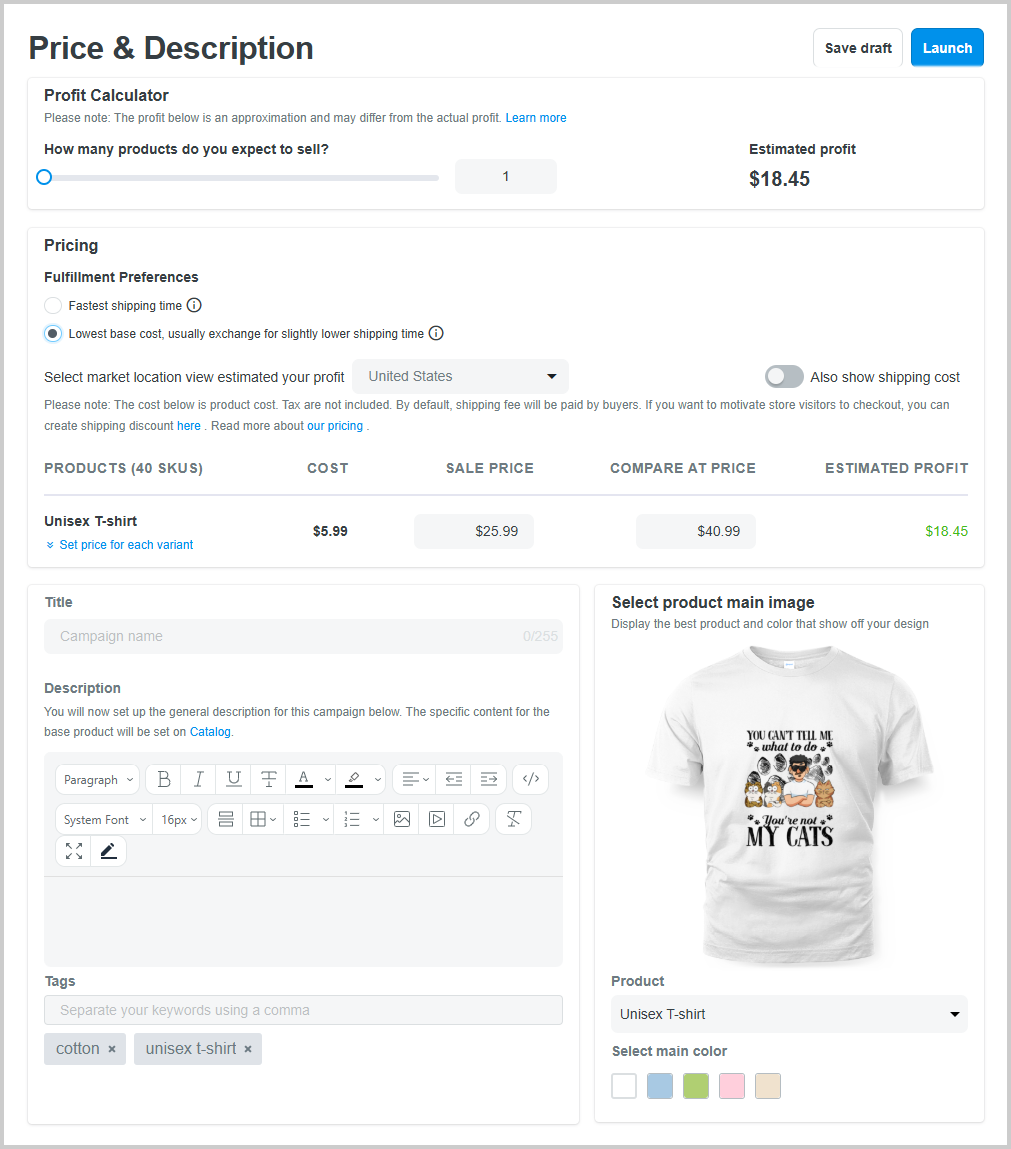Select the Lowest base cost radio option

[53, 333]
